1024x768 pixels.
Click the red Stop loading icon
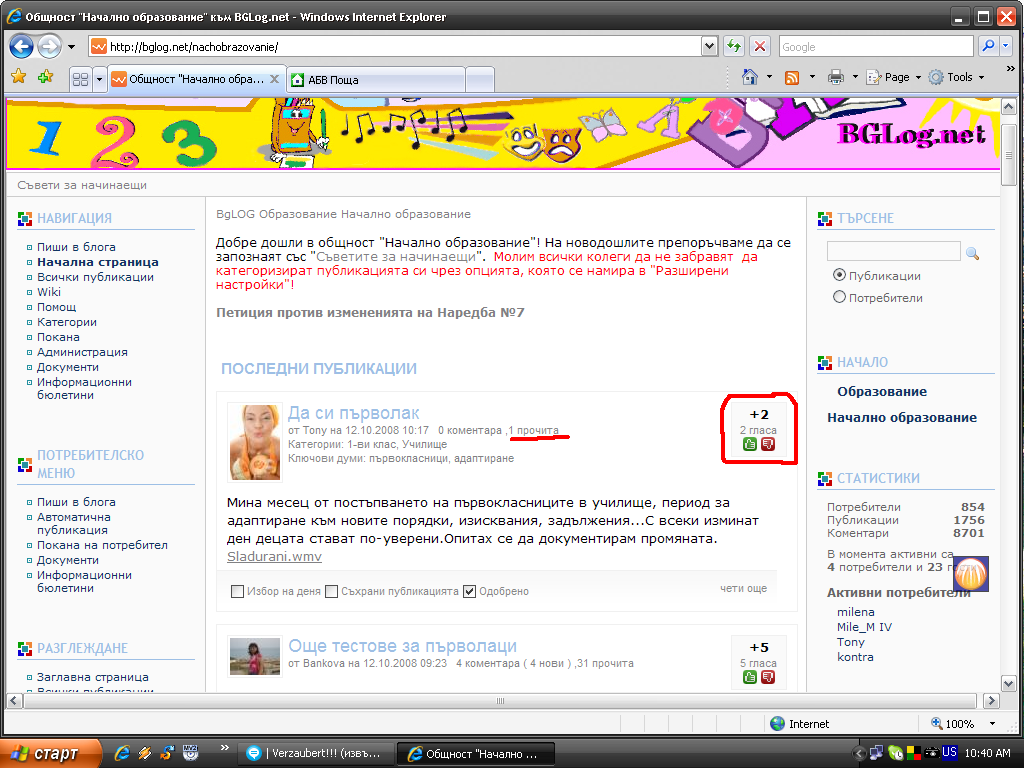(x=760, y=46)
